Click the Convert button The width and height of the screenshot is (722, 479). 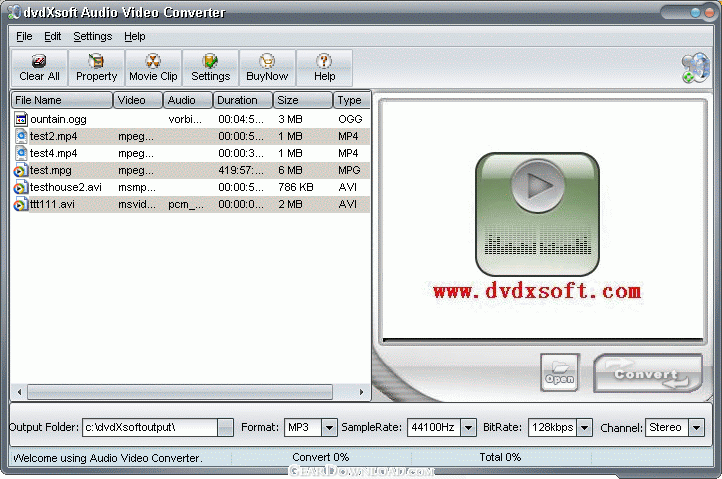[648, 374]
